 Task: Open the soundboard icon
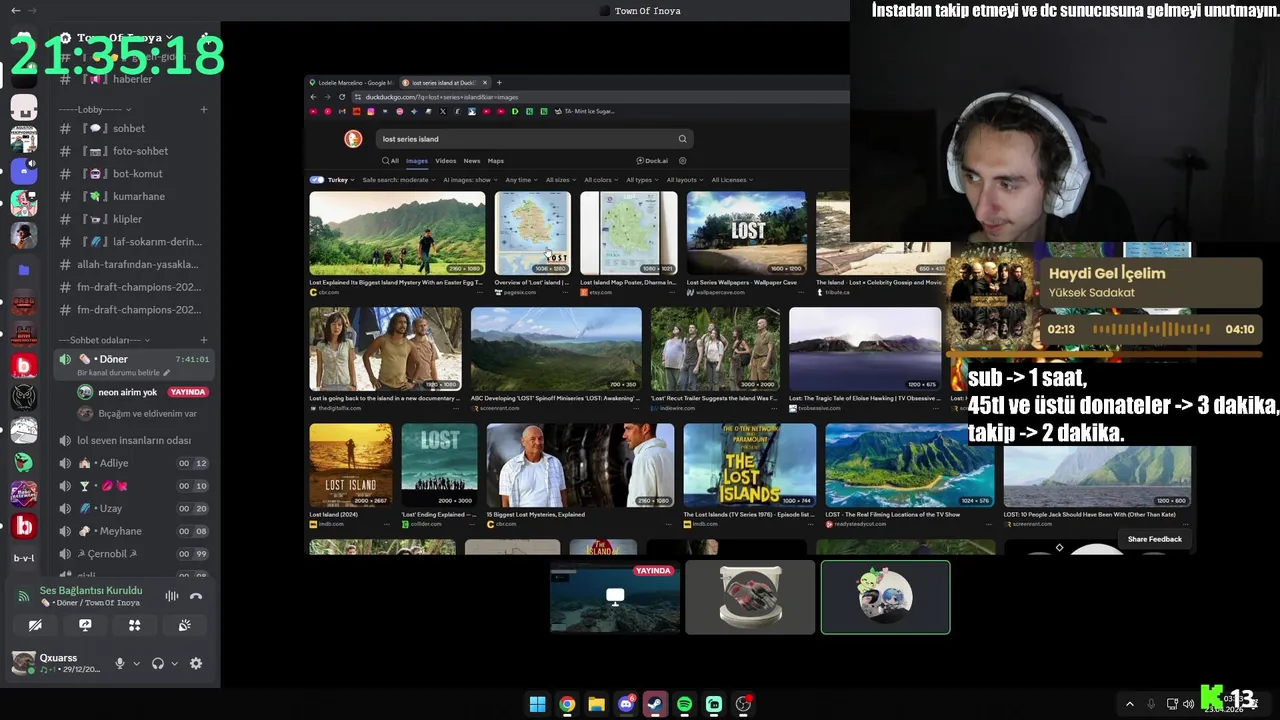click(x=185, y=625)
